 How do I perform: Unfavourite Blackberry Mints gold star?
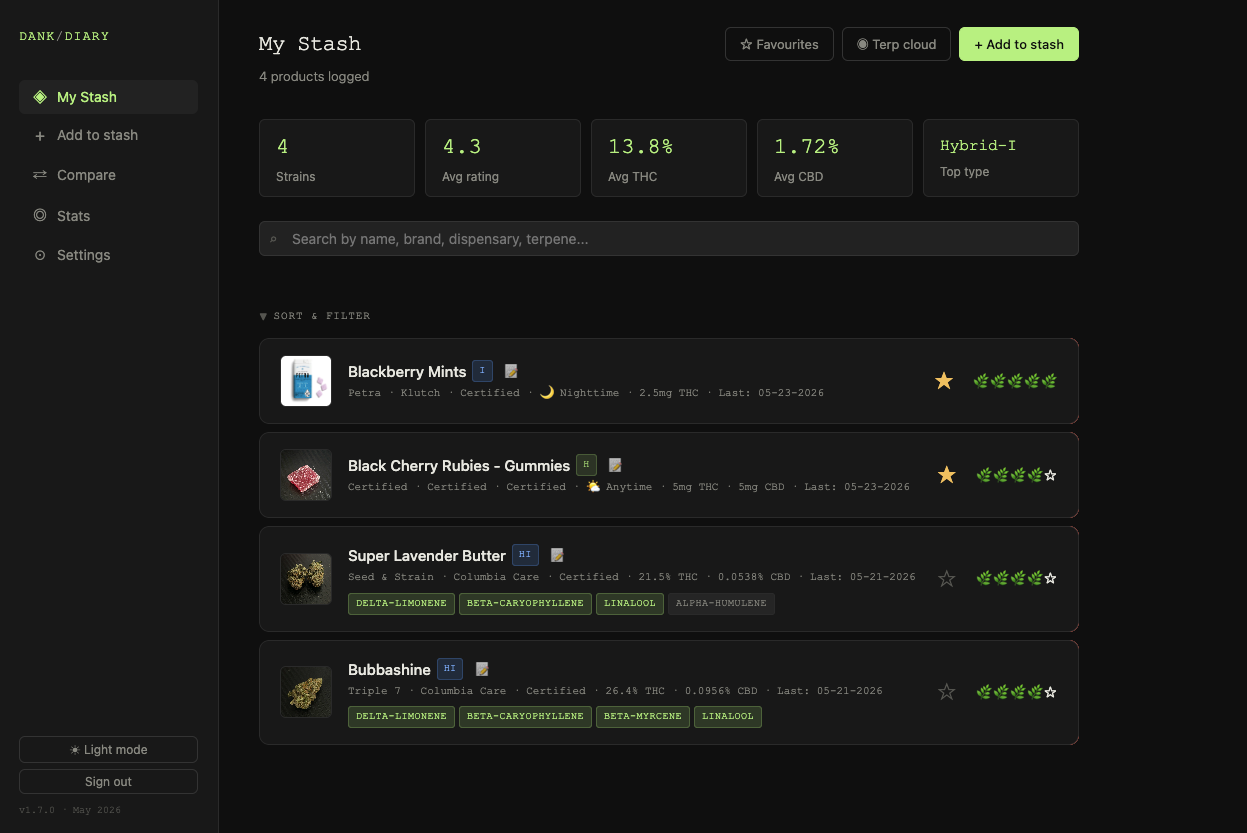click(x=944, y=381)
